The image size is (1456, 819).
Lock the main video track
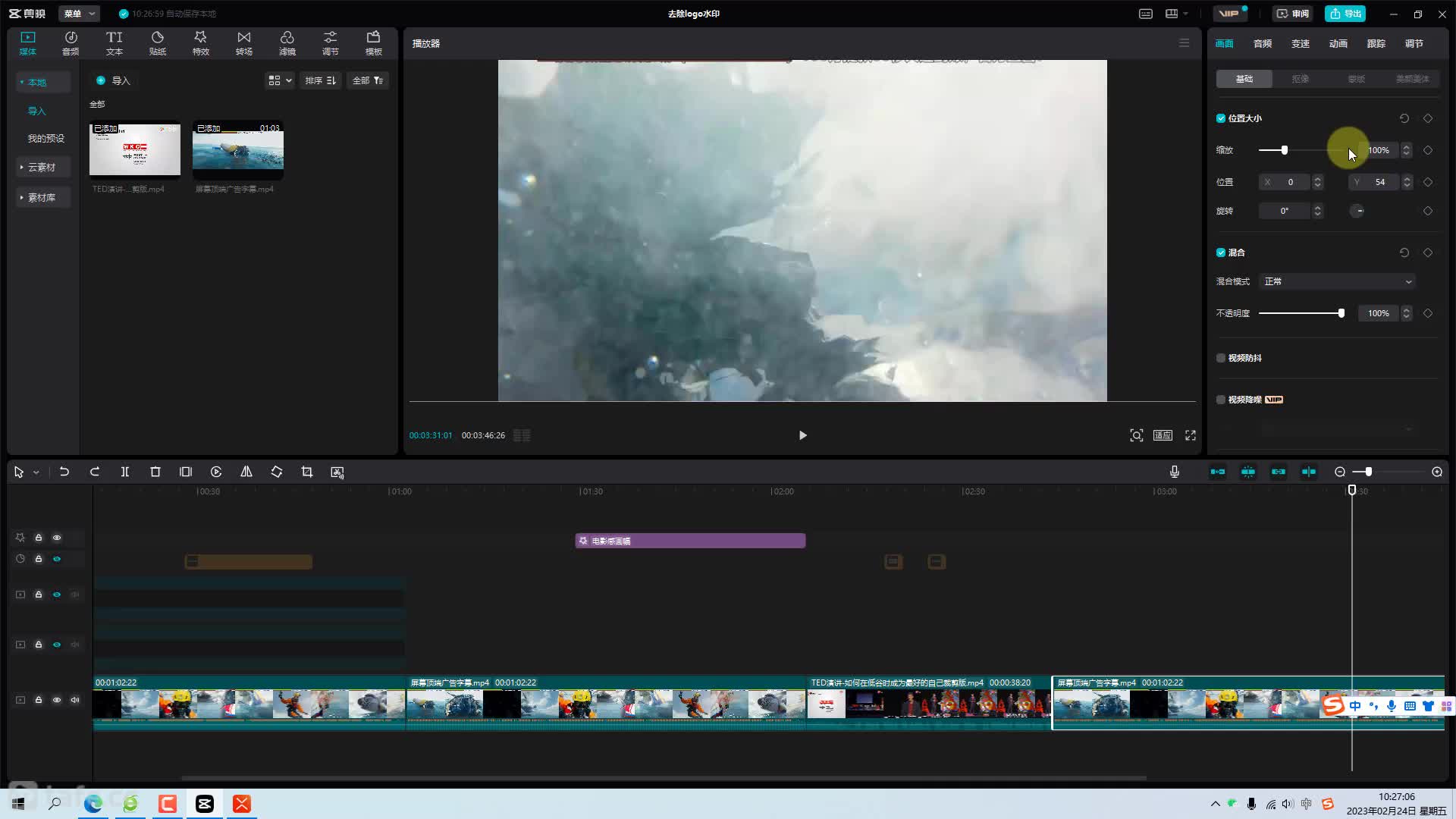pos(39,700)
